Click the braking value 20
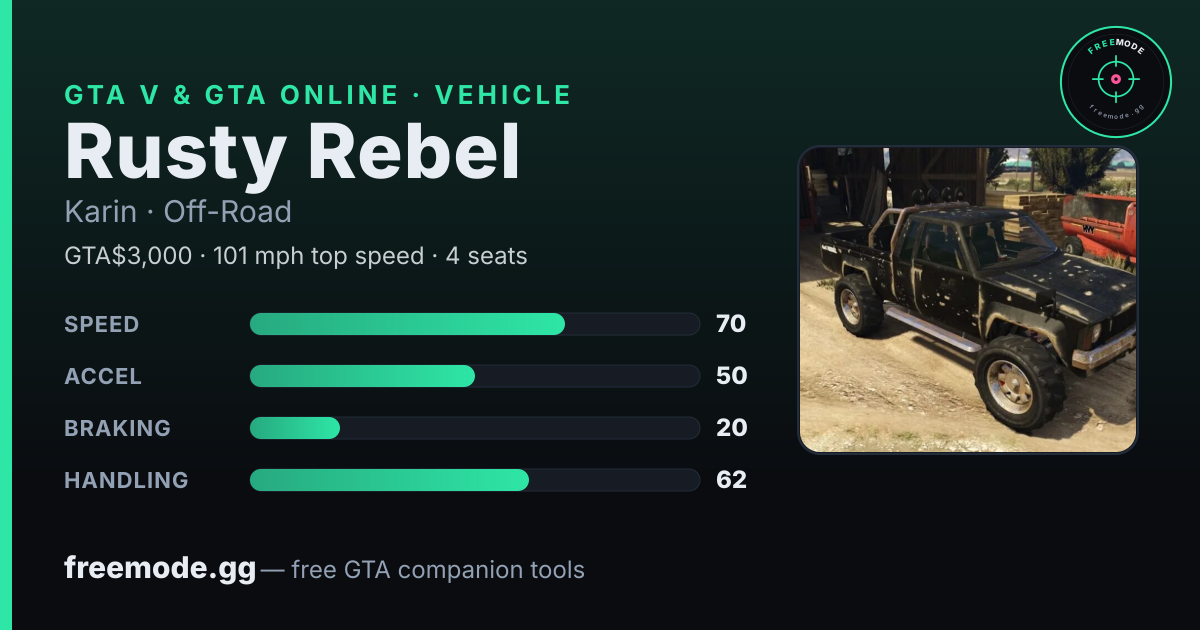This screenshot has width=1200, height=630. 731,428
